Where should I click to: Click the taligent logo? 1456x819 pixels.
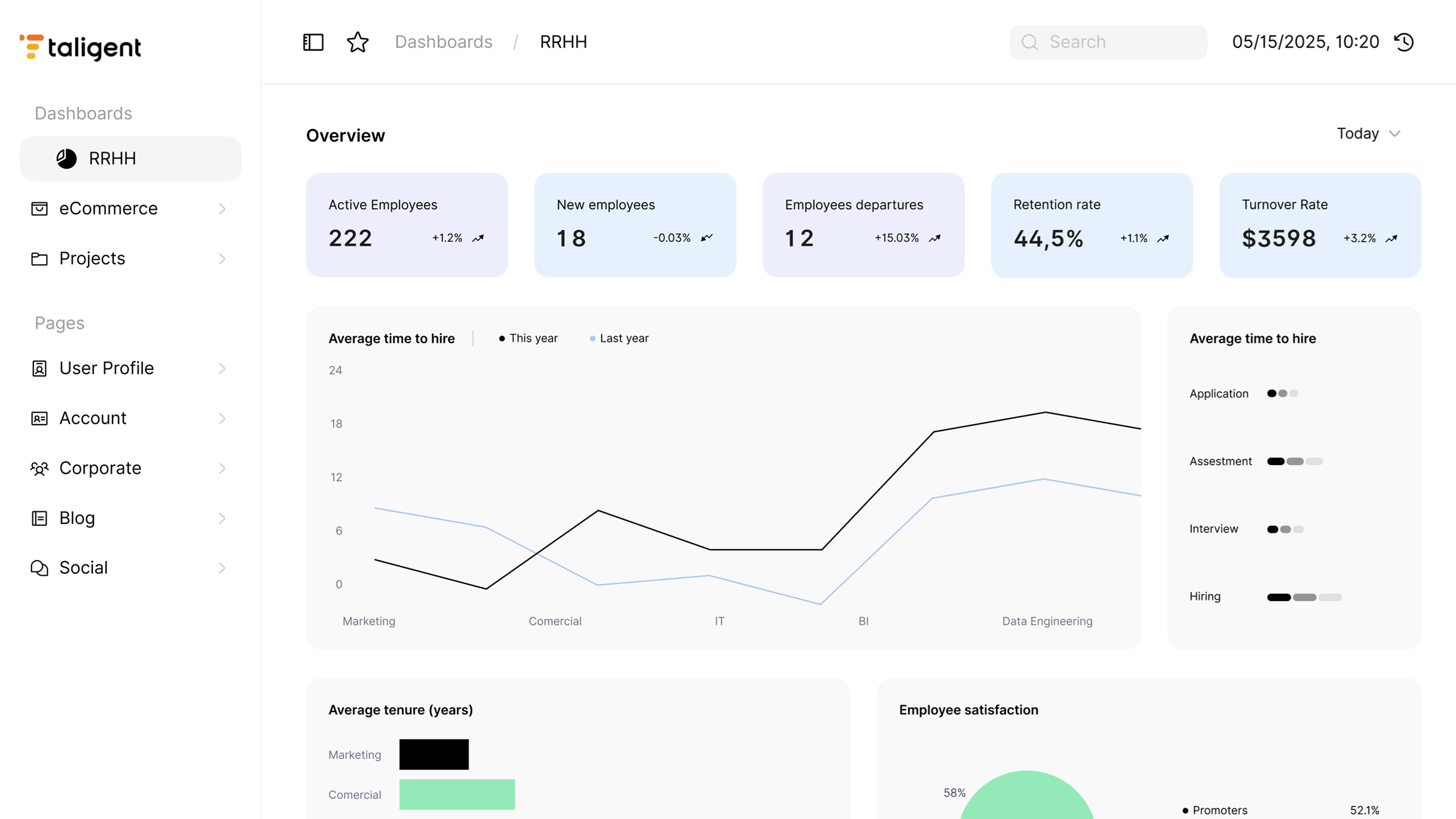pyautogui.click(x=80, y=47)
